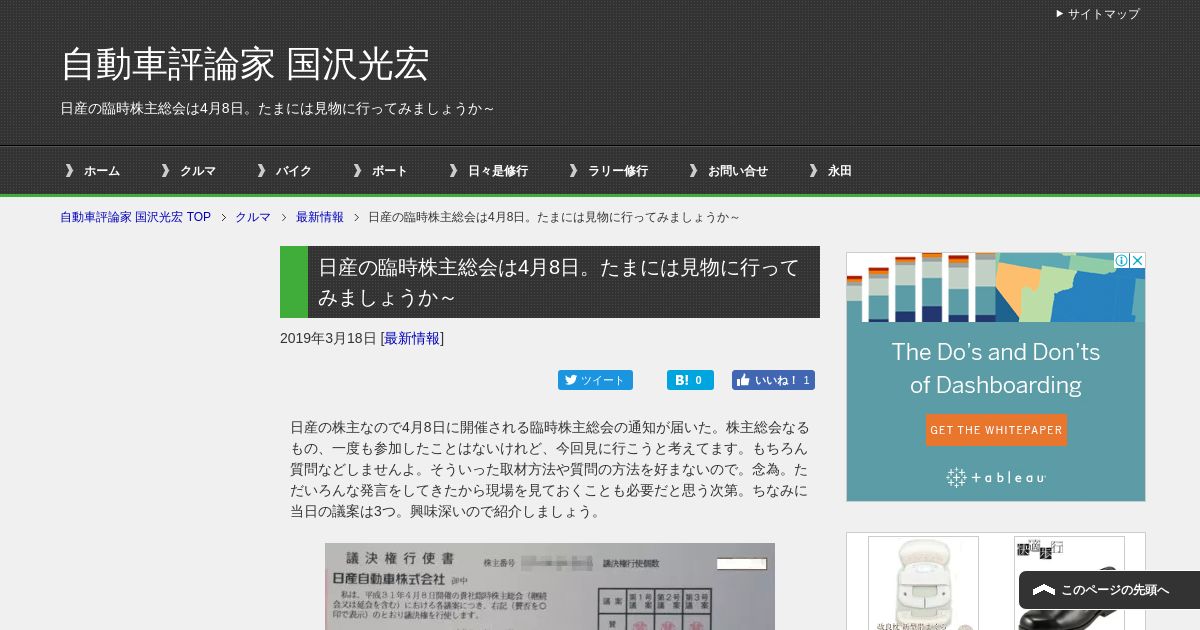Like the article with the いいね! button
This screenshot has width=1200, height=630.
coord(773,380)
